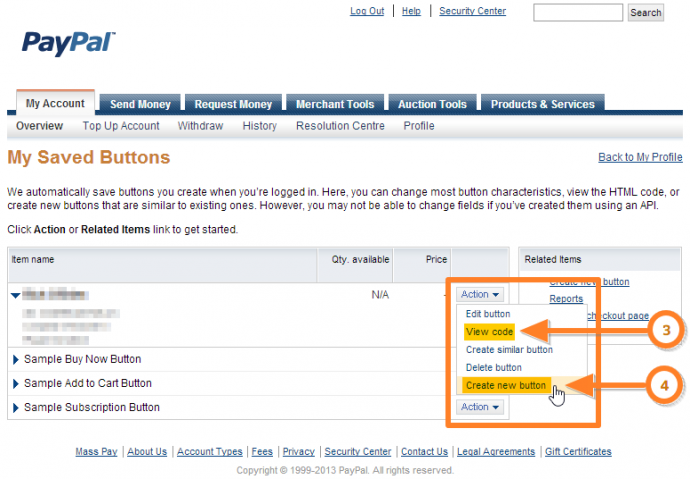Open the Withdraw subtab
690x479 pixels.
click(200, 126)
